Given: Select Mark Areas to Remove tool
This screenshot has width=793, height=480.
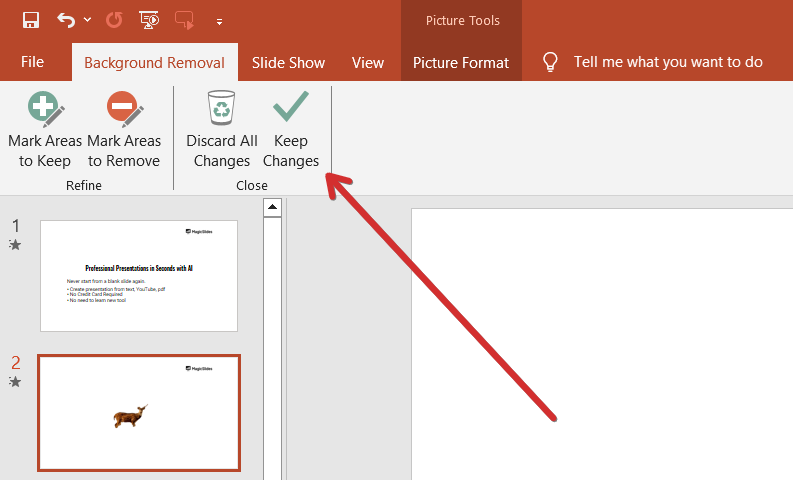Looking at the screenshot, I should coord(124,129).
